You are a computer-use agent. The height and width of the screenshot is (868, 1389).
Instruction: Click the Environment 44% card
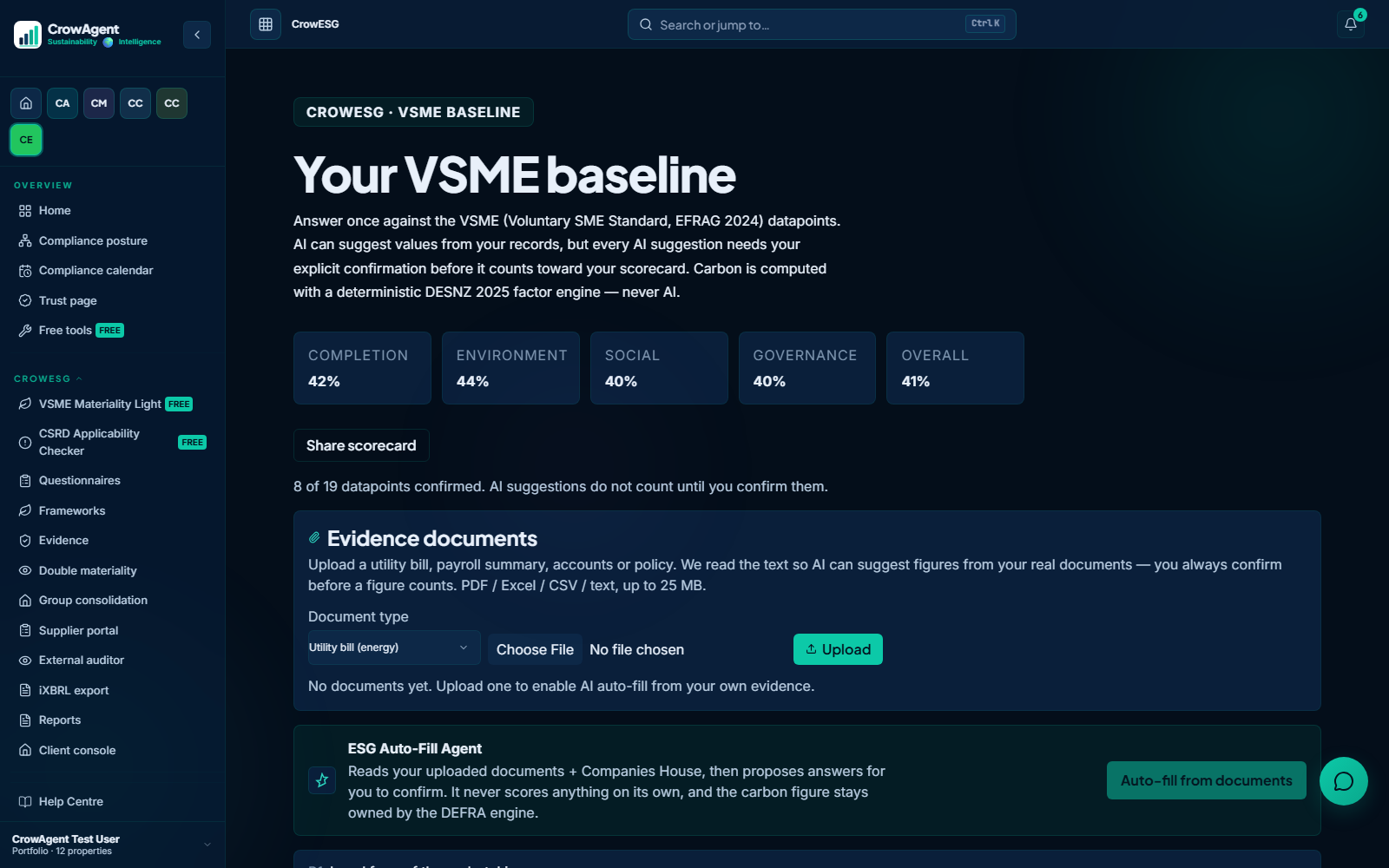(510, 368)
